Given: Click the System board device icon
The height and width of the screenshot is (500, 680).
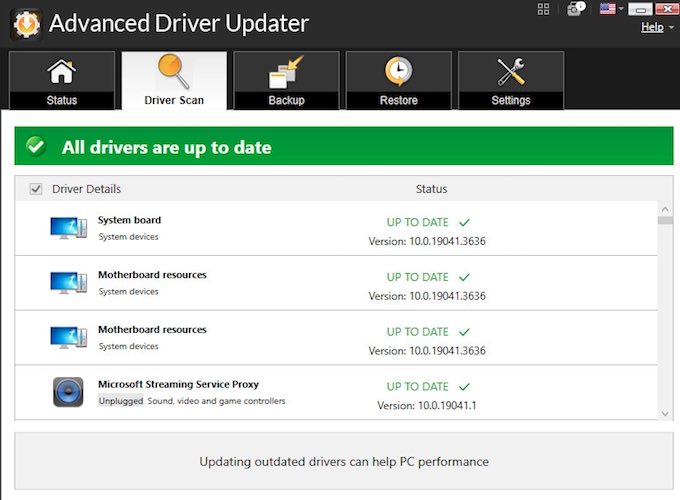Looking at the screenshot, I should (69, 228).
